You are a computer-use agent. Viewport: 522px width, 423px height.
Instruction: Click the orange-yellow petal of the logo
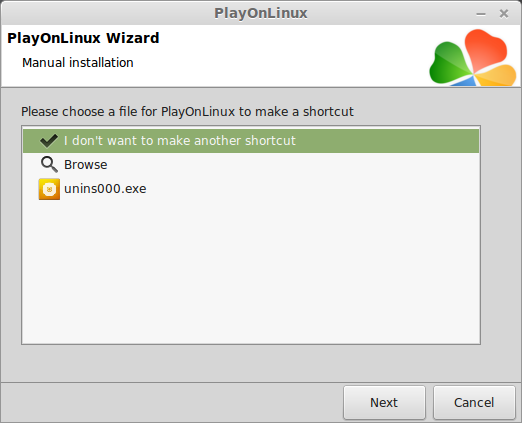pos(497,75)
